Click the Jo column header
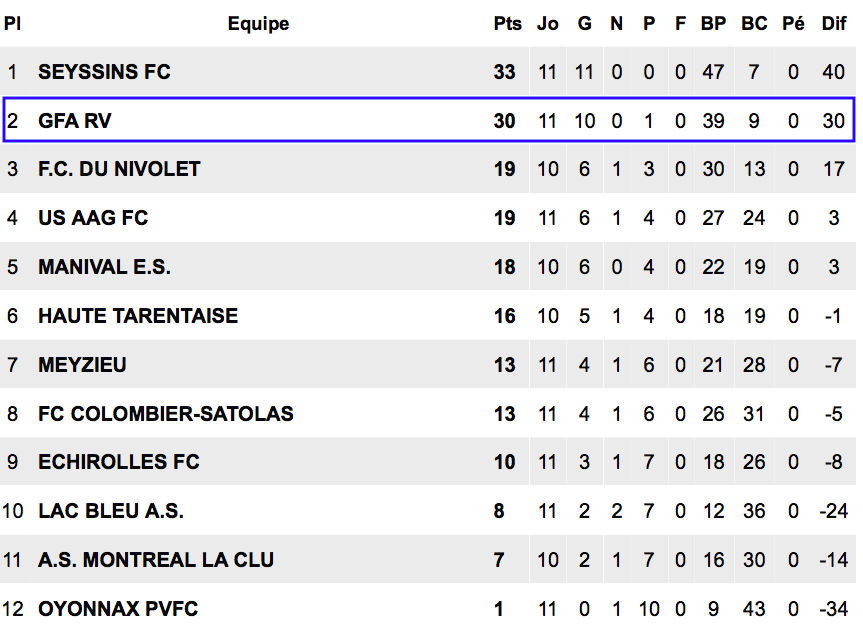 pos(548,24)
